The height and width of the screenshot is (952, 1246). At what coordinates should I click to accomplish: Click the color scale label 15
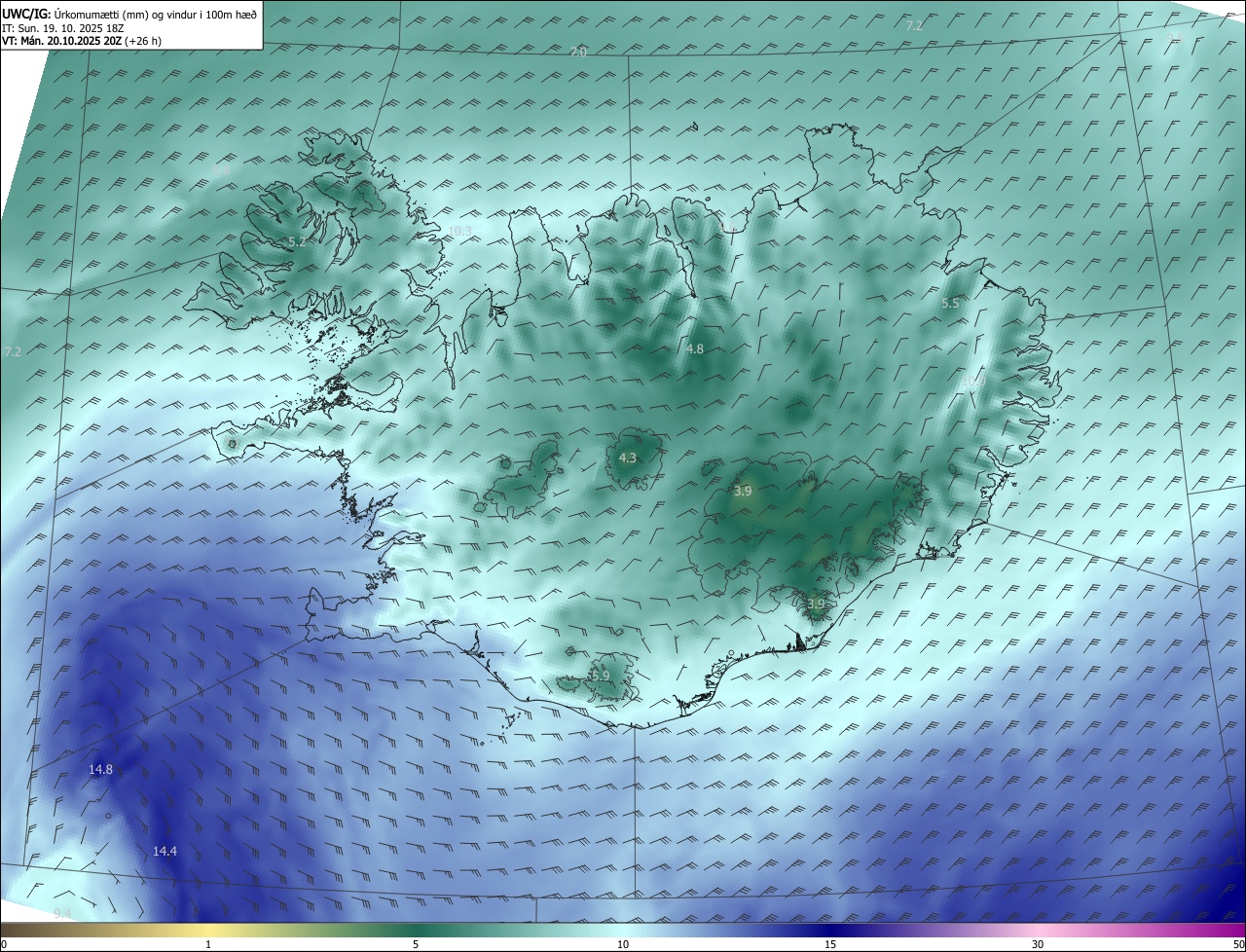(830, 944)
